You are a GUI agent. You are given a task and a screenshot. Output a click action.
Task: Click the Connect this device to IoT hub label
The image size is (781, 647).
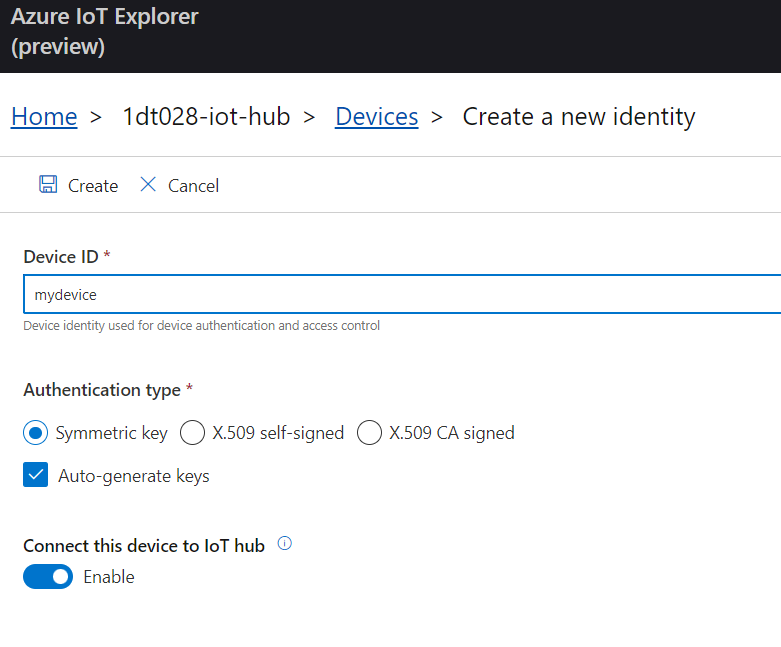click(144, 545)
